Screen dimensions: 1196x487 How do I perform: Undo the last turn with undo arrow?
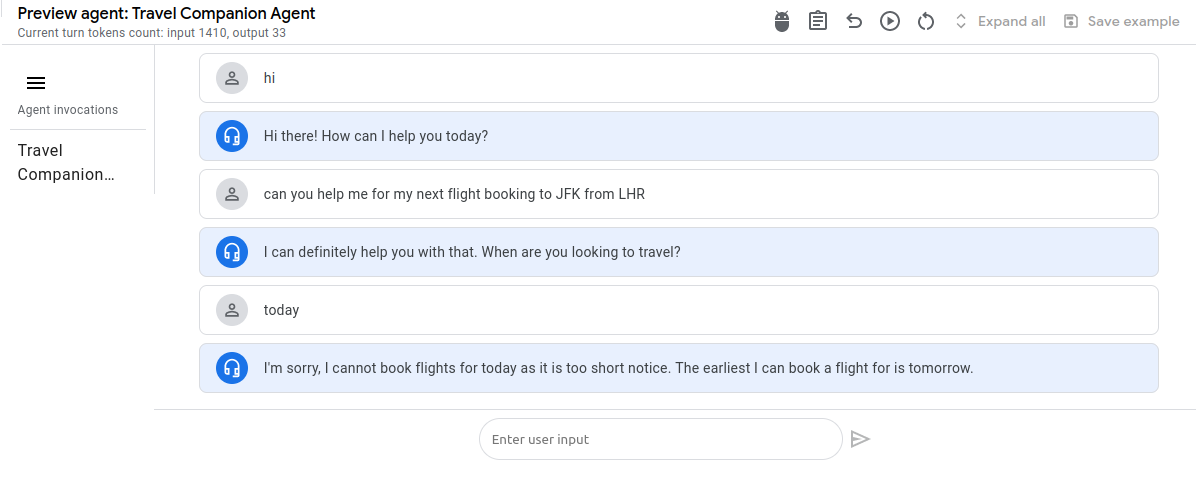(854, 21)
